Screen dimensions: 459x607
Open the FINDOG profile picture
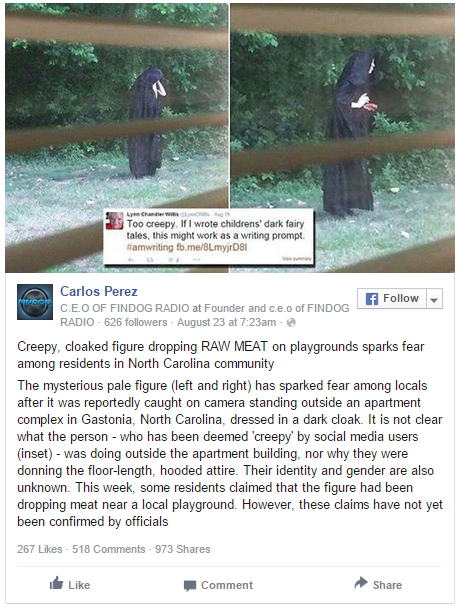[35, 302]
